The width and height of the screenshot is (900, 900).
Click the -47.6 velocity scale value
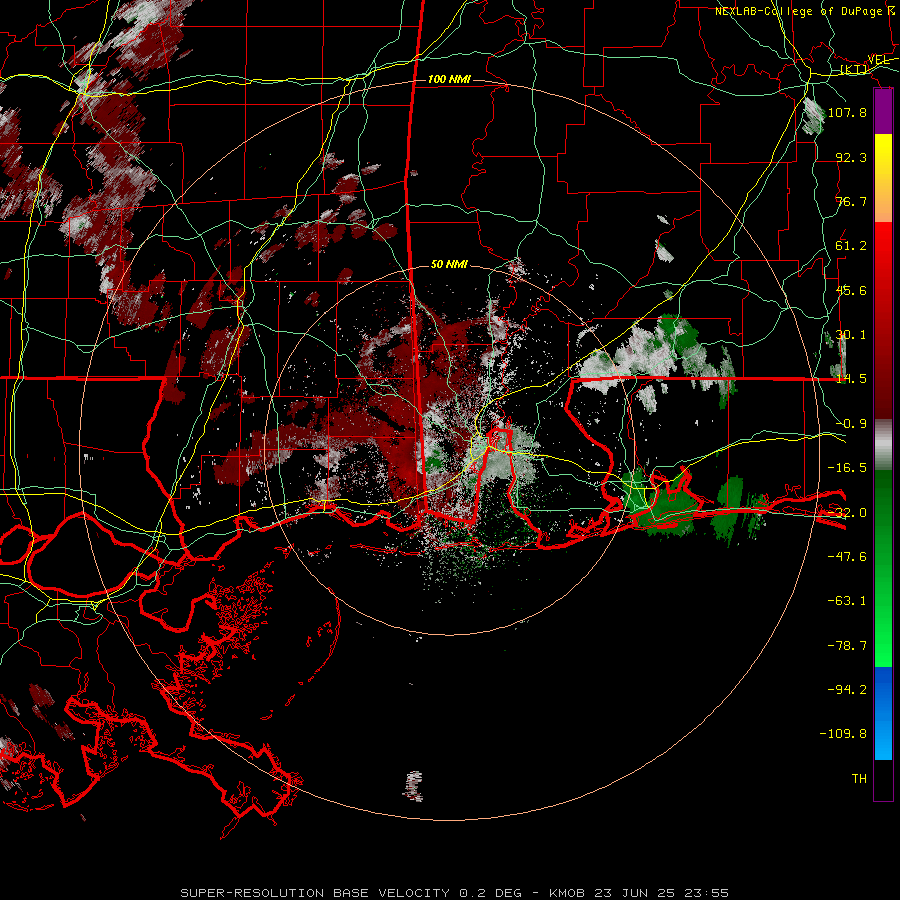tap(847, 557)
